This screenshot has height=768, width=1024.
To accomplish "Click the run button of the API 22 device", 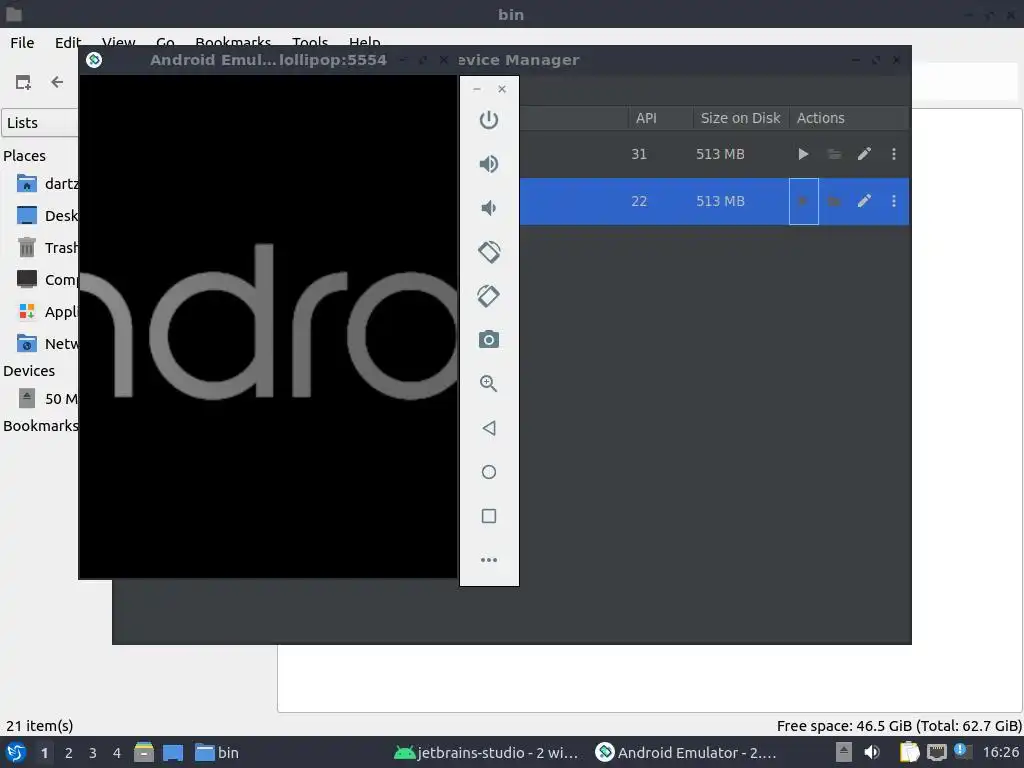I will click(x=803, y=201).
